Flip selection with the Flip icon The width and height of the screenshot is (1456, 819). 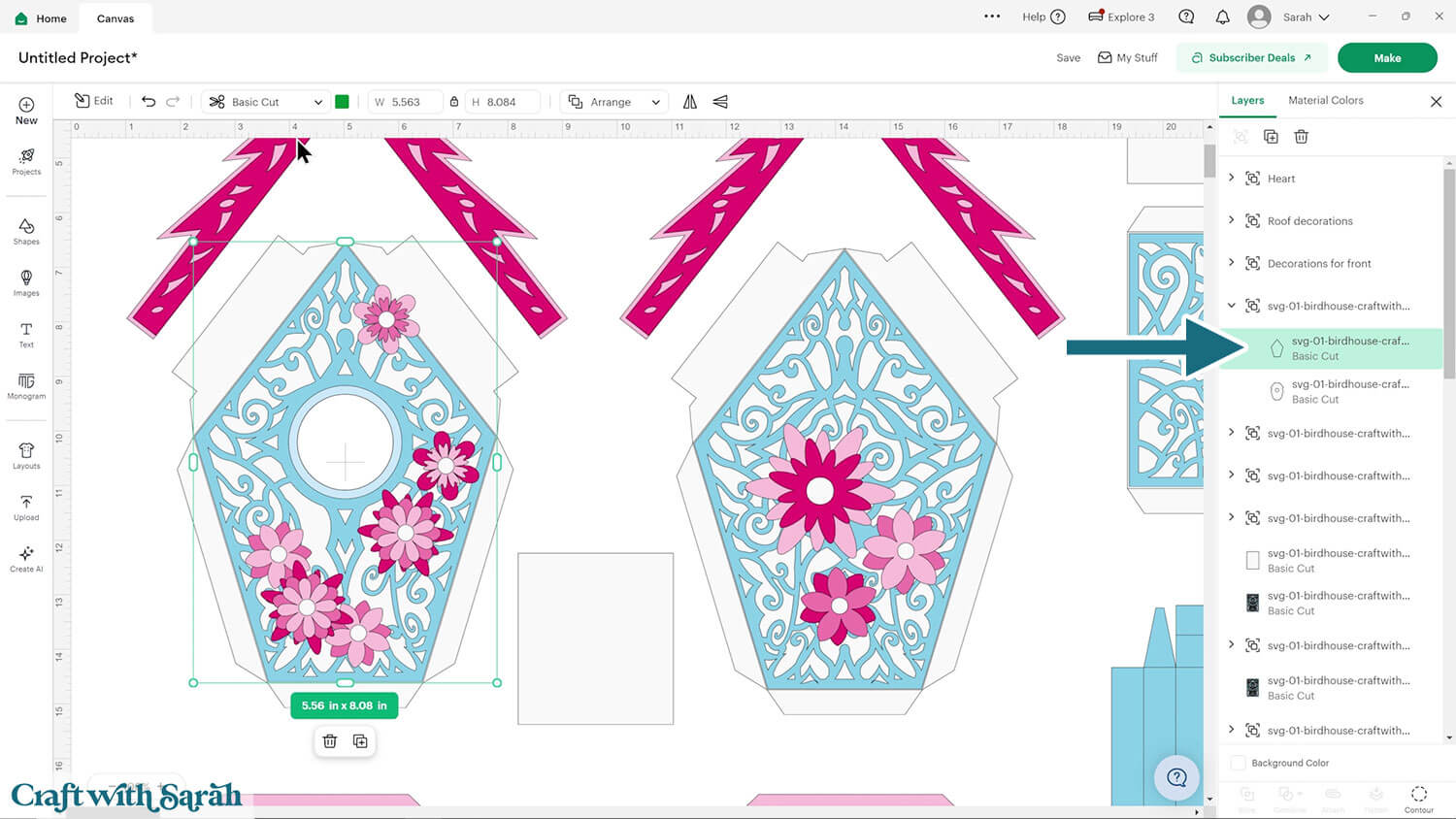point(690,102)
